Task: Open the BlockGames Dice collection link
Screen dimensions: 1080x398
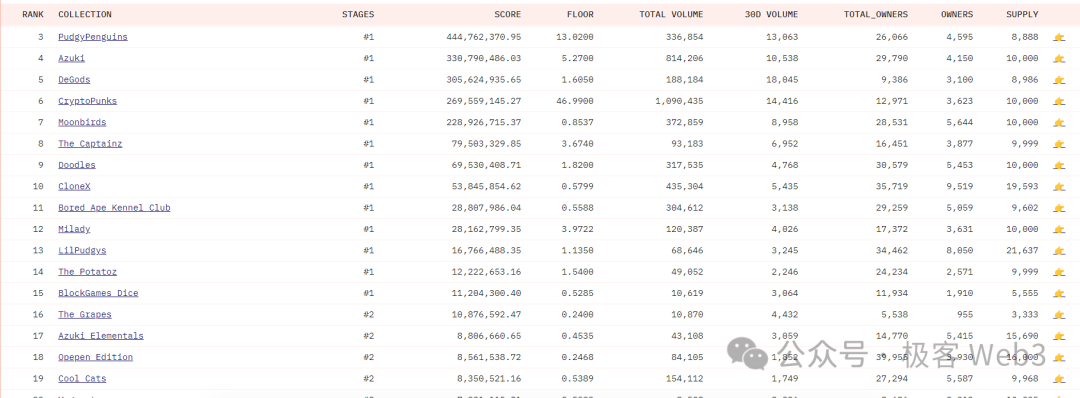Action: tap(98, 293)
